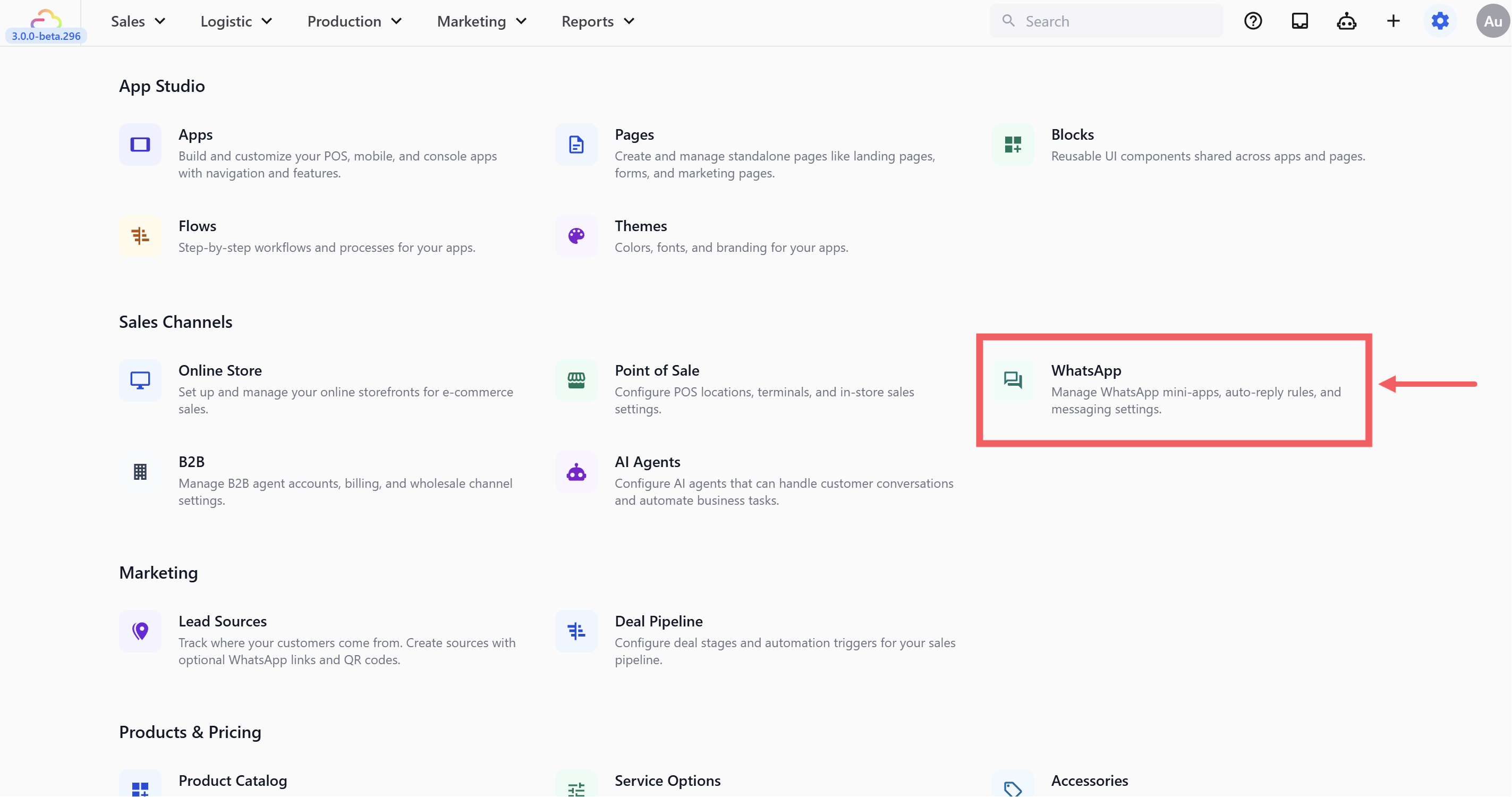This screenshot has width=1512, height=797.
Task: Open the Reports top menu
Action: [598, 22]
